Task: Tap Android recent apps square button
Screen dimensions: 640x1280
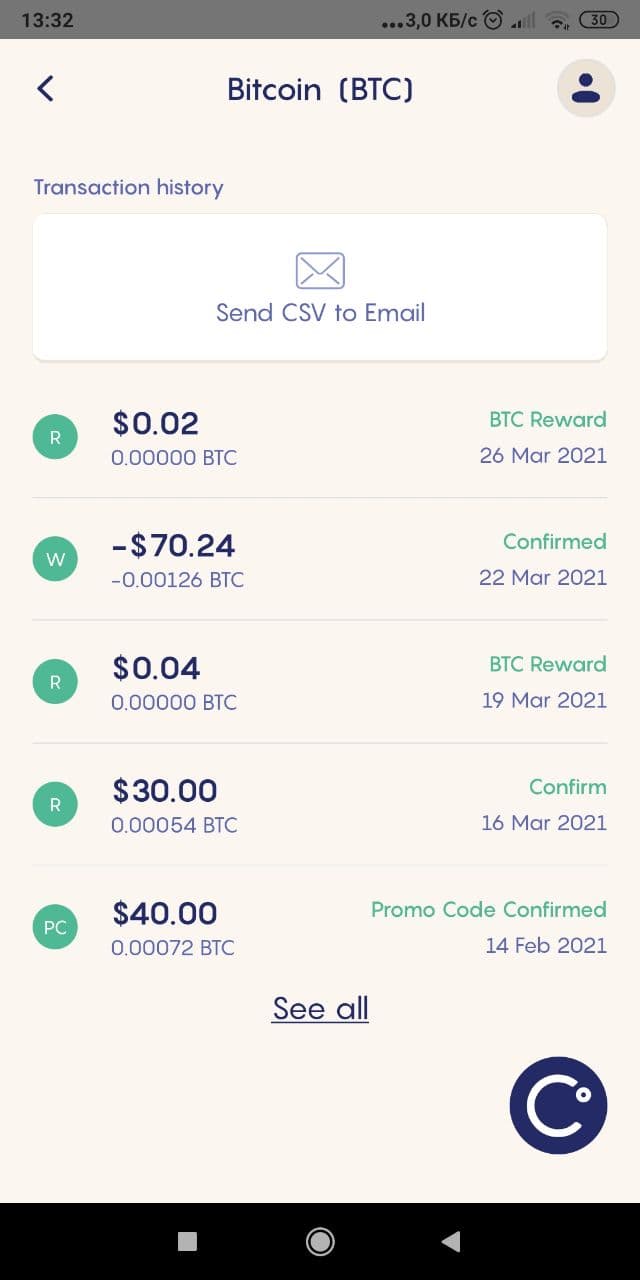Action: click(187, 1241)
